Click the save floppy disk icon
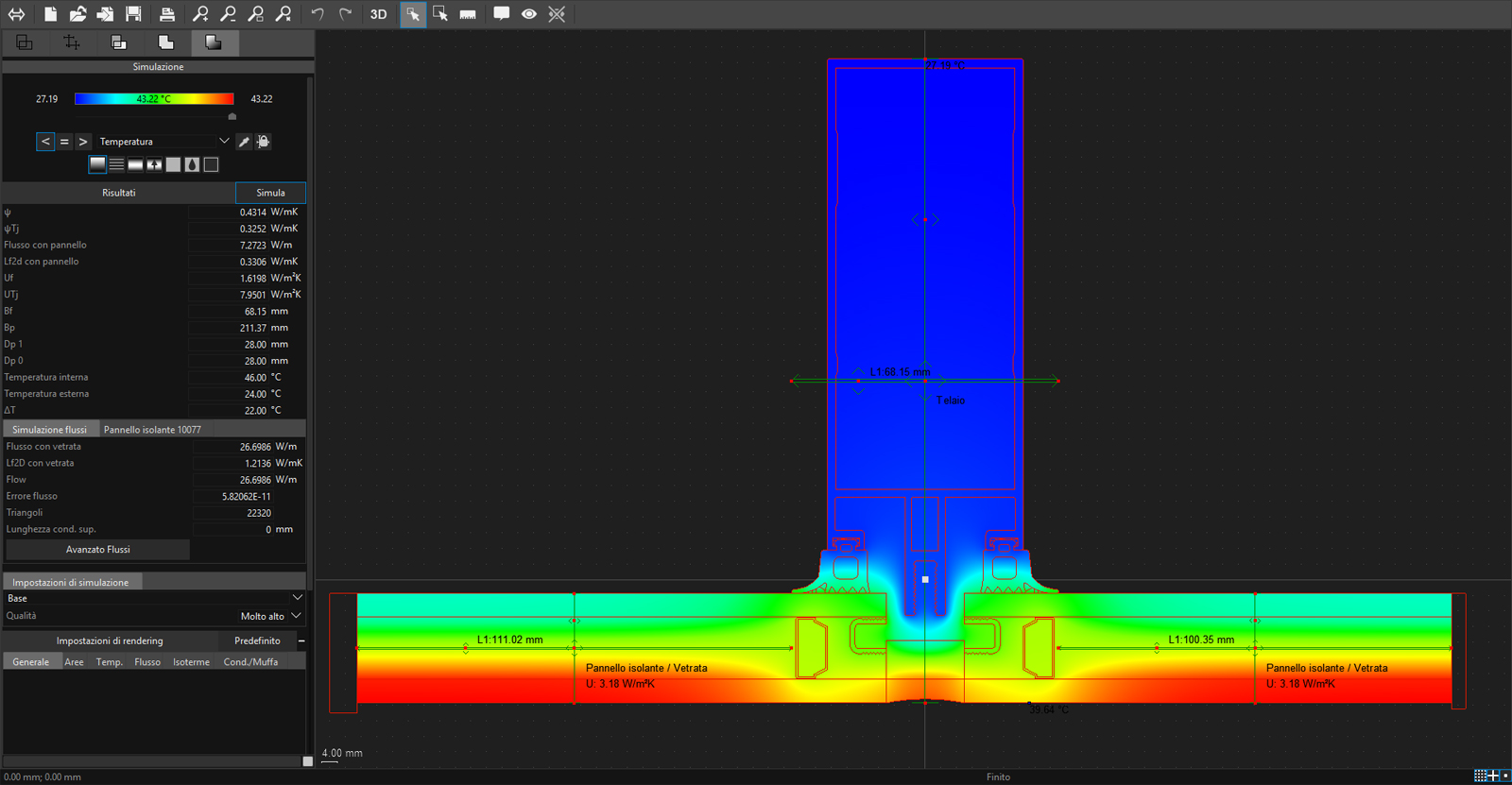 [x=133, y=14]
